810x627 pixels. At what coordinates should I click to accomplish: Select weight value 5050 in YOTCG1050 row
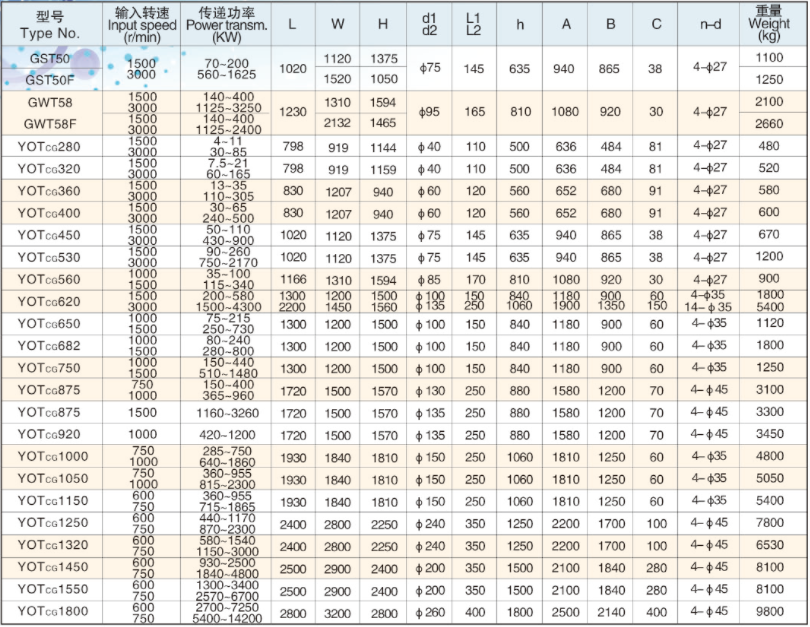click(x=770, y=479)
